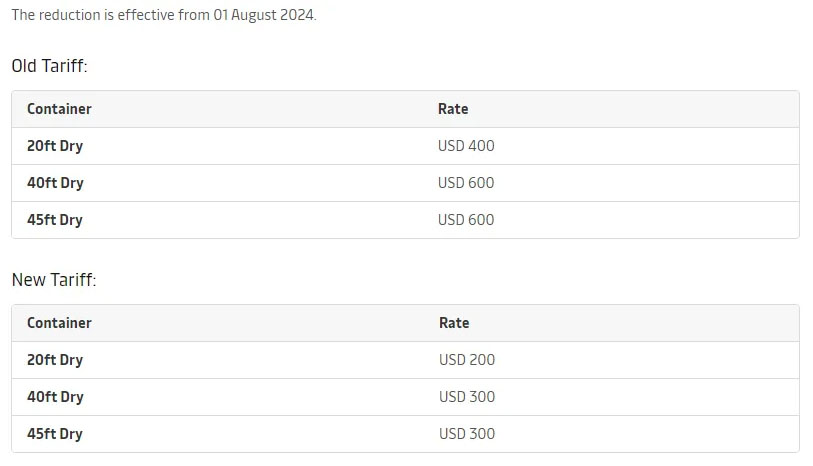Select the USD 200 rate cell
This screenshot has width=813, height=466.
click(x=467, y=360)
